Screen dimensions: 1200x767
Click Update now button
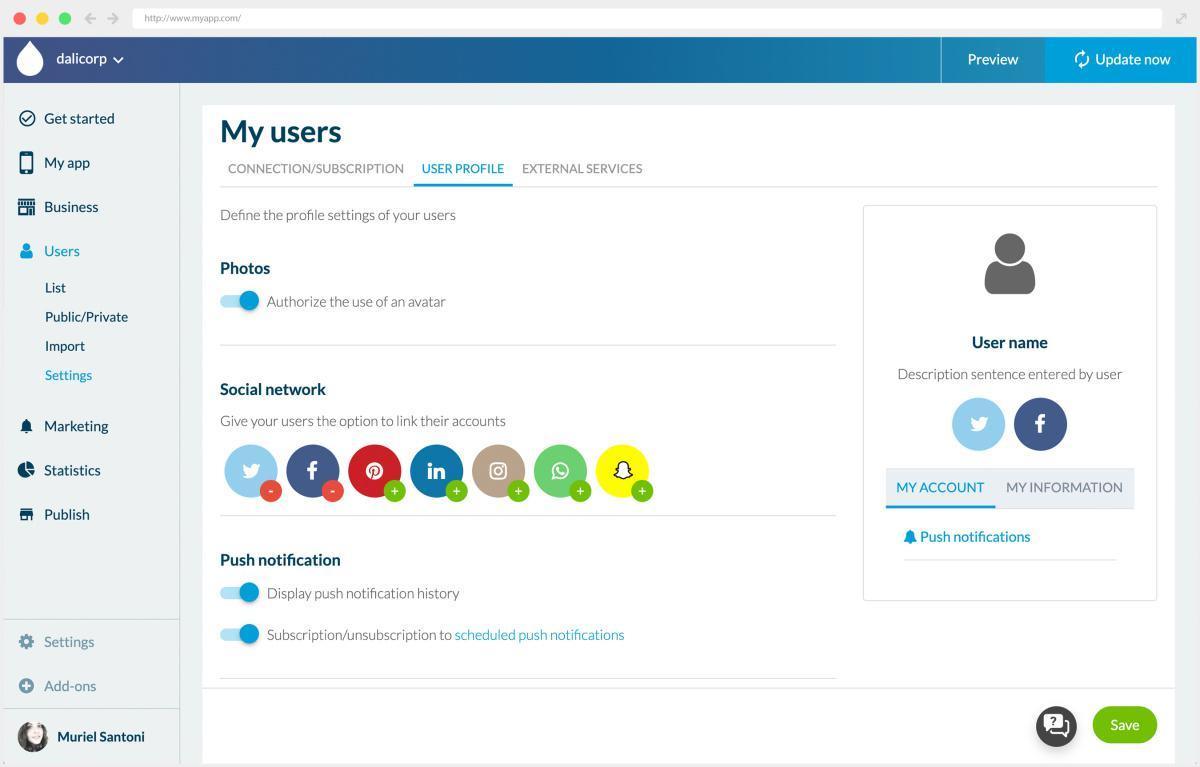(1121, 59)
